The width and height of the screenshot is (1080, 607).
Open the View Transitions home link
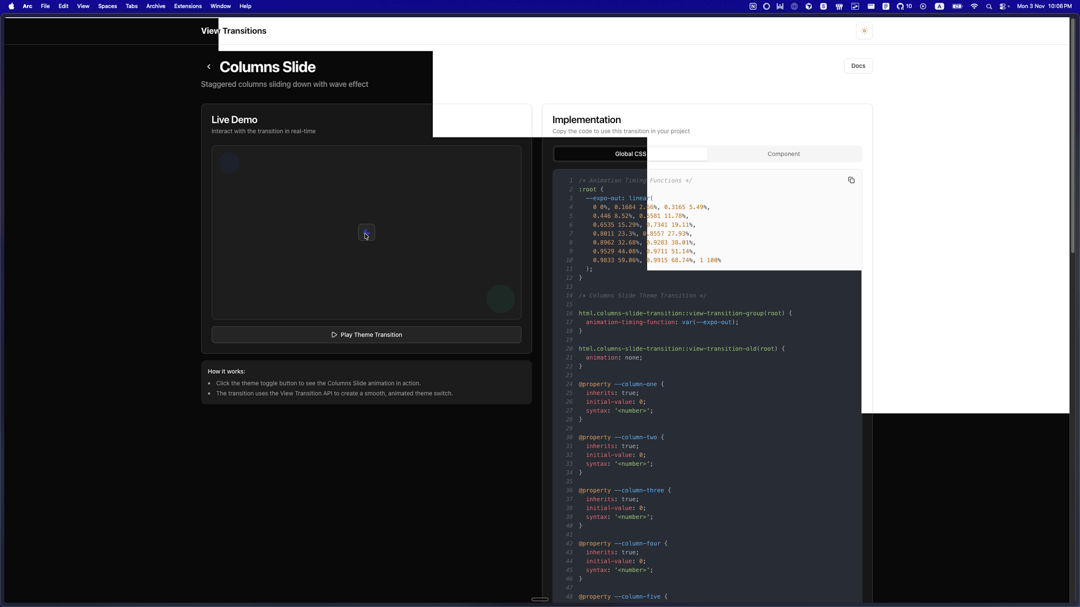click(233, 31)
